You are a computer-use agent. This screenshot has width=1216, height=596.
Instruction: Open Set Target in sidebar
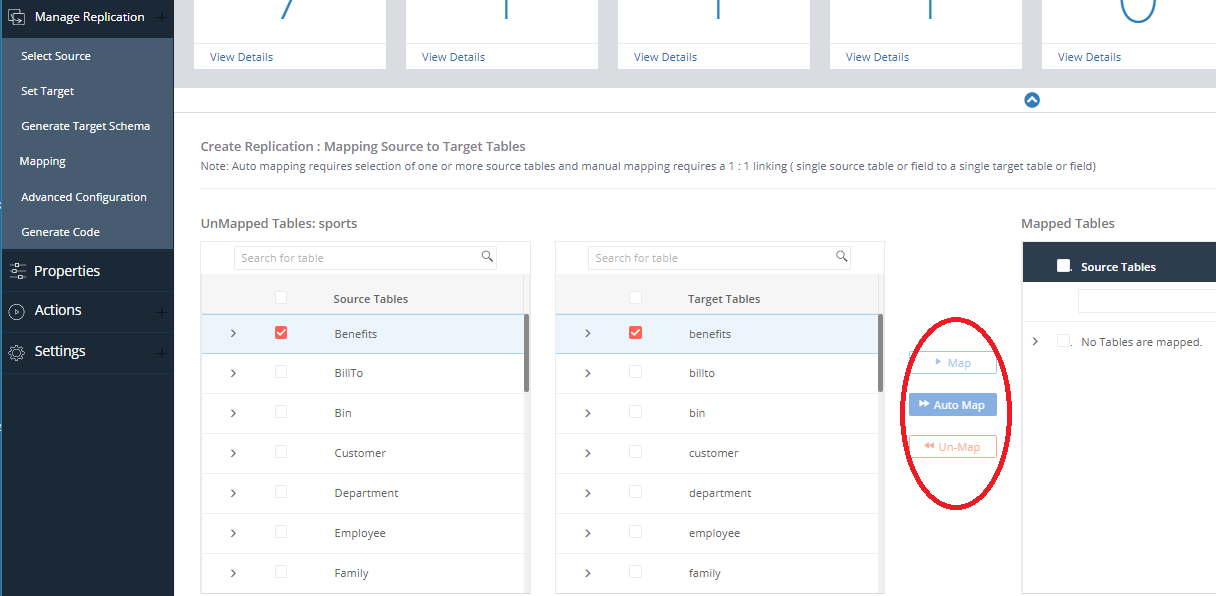(x=48, y=91)
